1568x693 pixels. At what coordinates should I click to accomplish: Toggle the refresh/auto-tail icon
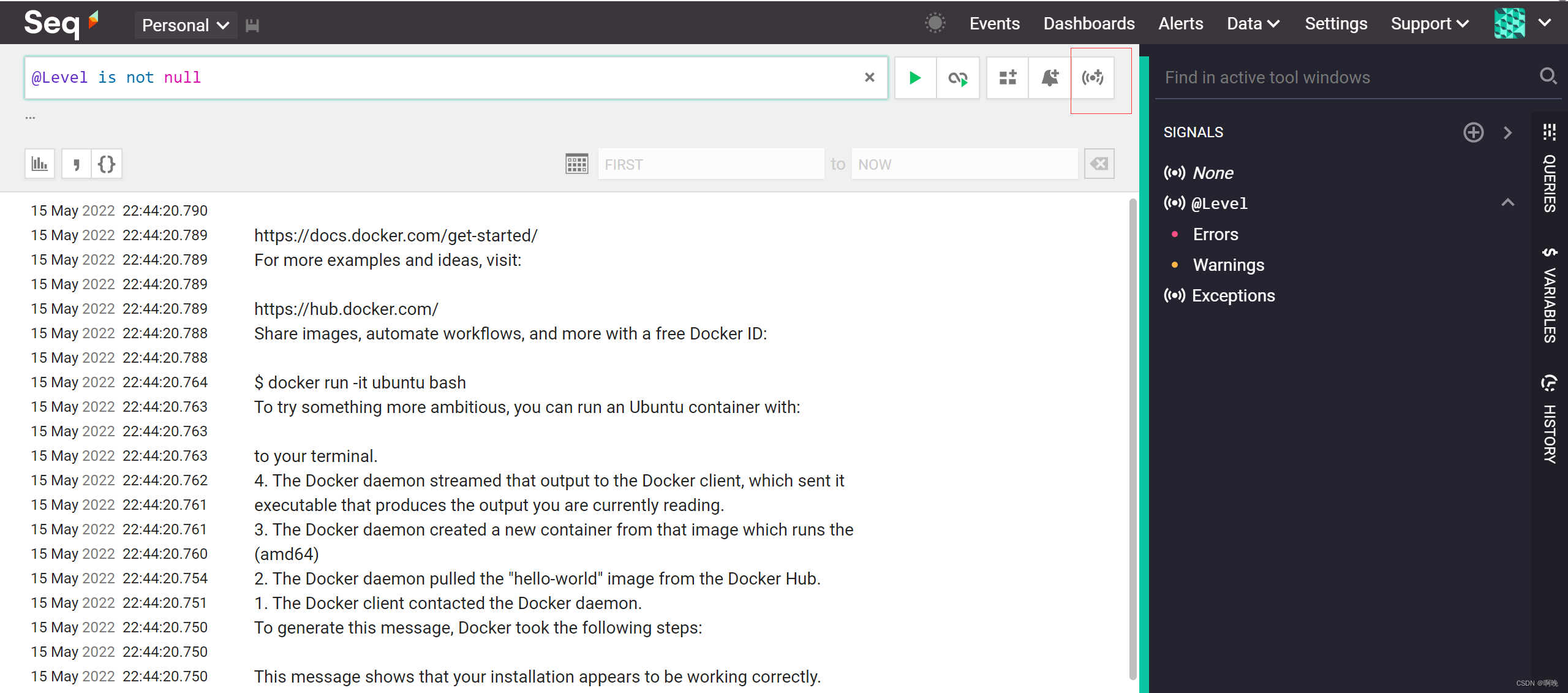(958, 78)
